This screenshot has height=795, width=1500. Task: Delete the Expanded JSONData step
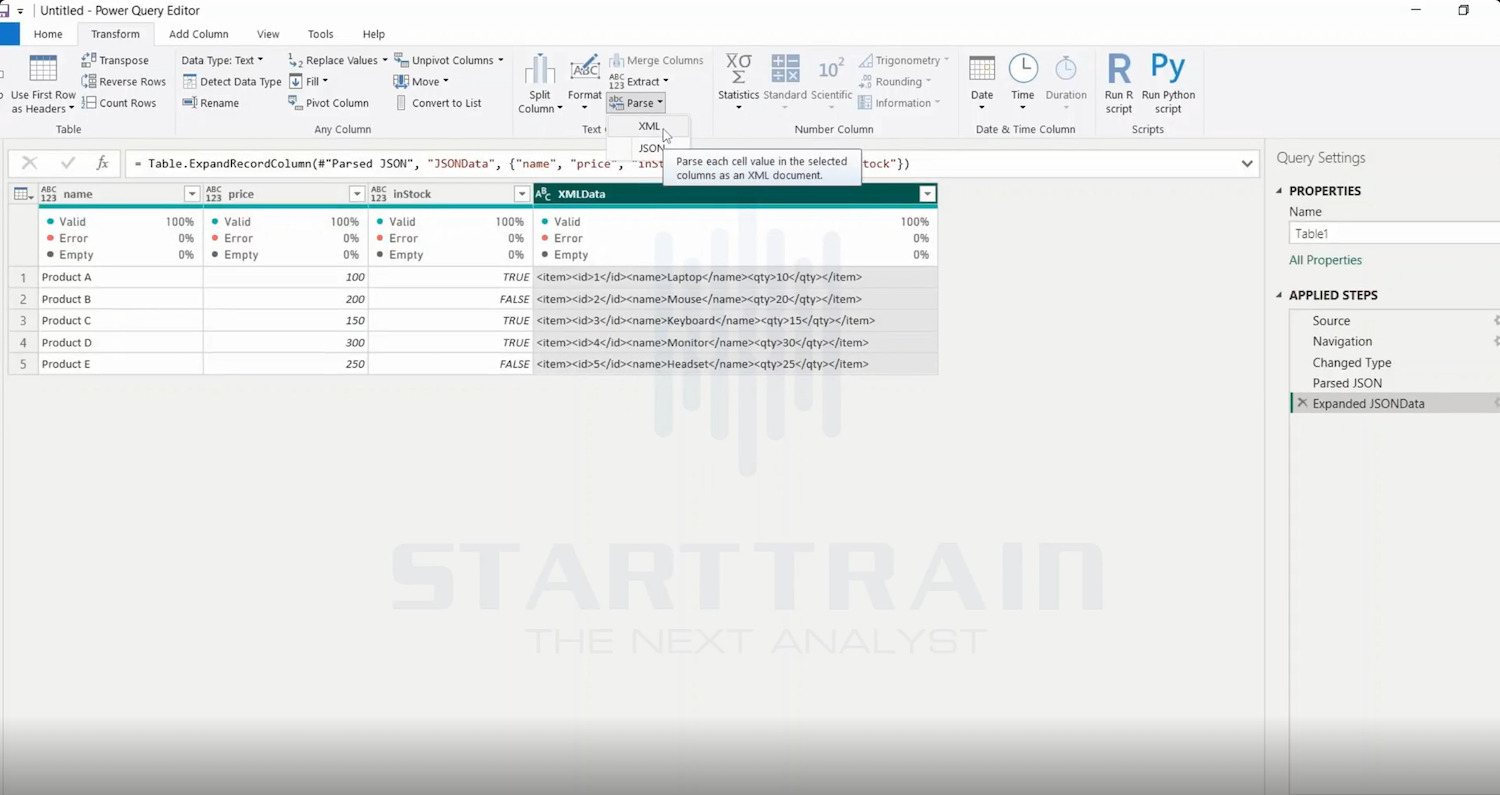1302,403
